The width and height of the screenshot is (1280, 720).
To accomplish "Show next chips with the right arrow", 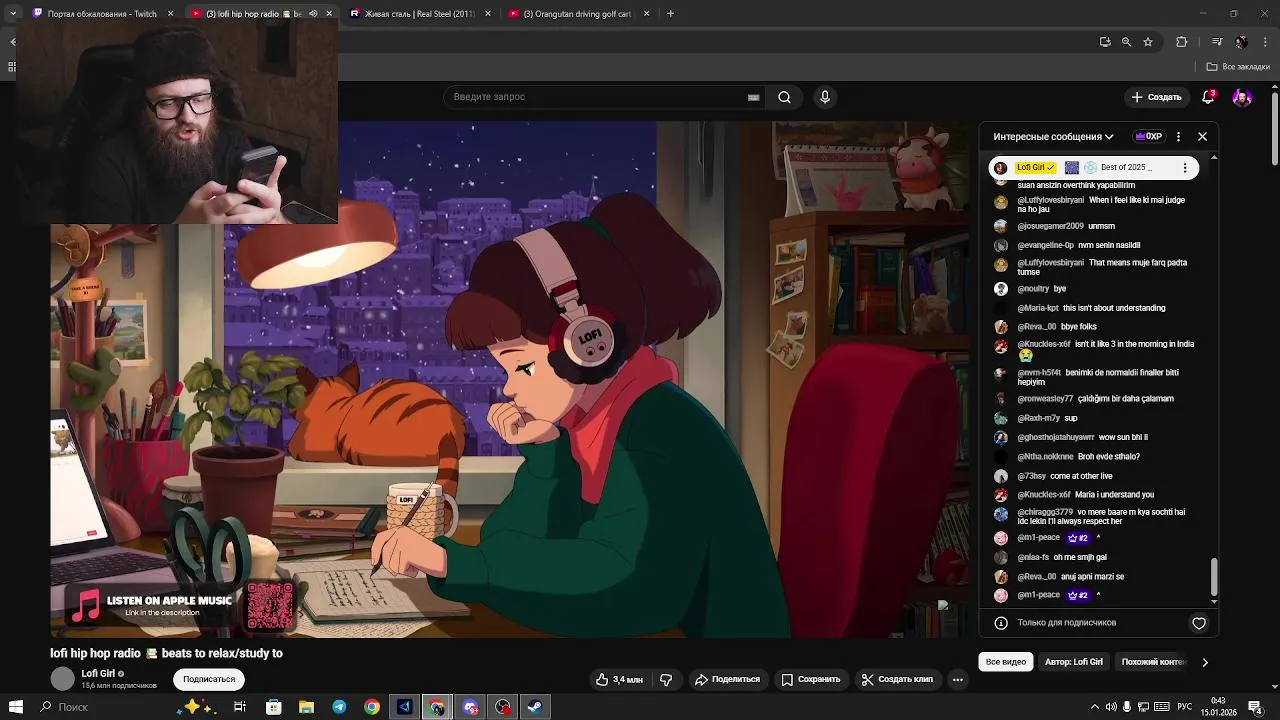I will [x=1205, y=662].
